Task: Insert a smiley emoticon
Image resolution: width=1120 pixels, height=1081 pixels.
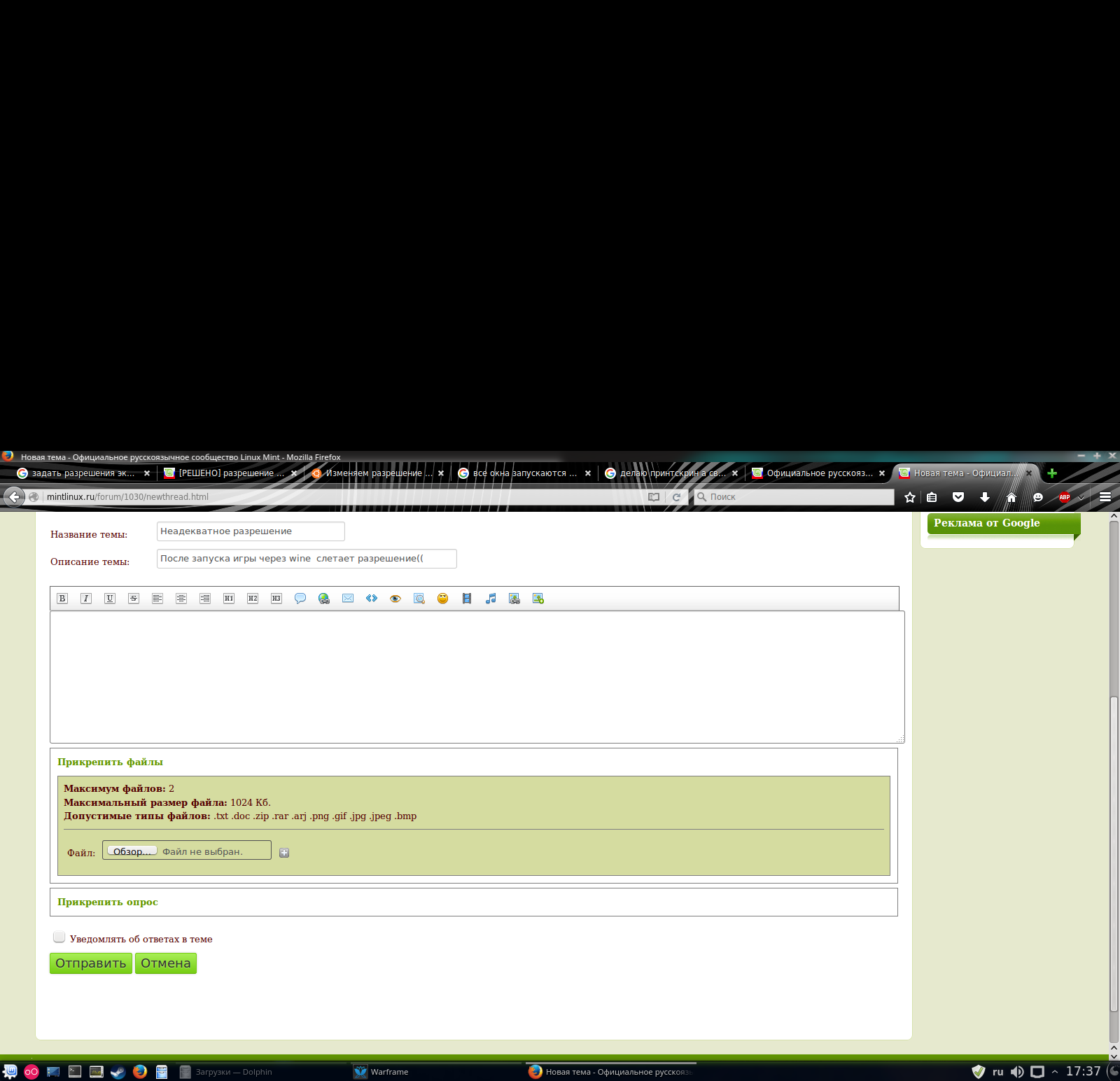Action: pyautogui.click(x=442, y=599)
